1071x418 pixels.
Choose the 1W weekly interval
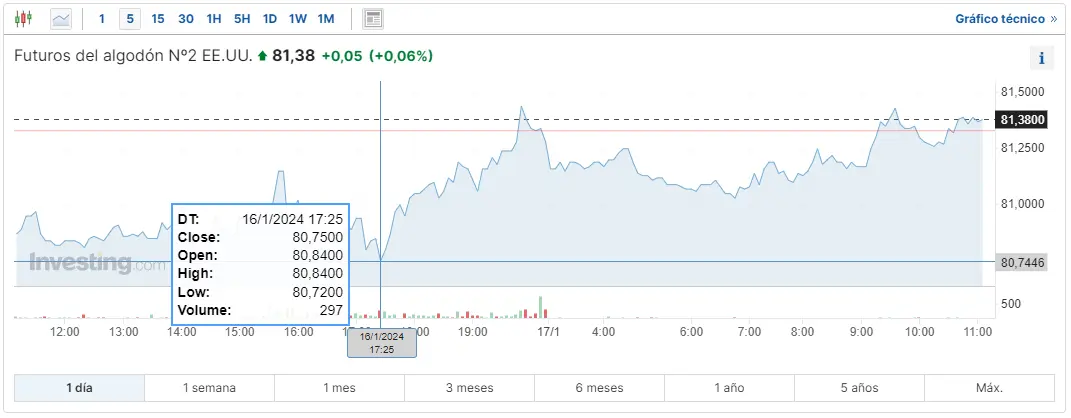click(298, 19)
